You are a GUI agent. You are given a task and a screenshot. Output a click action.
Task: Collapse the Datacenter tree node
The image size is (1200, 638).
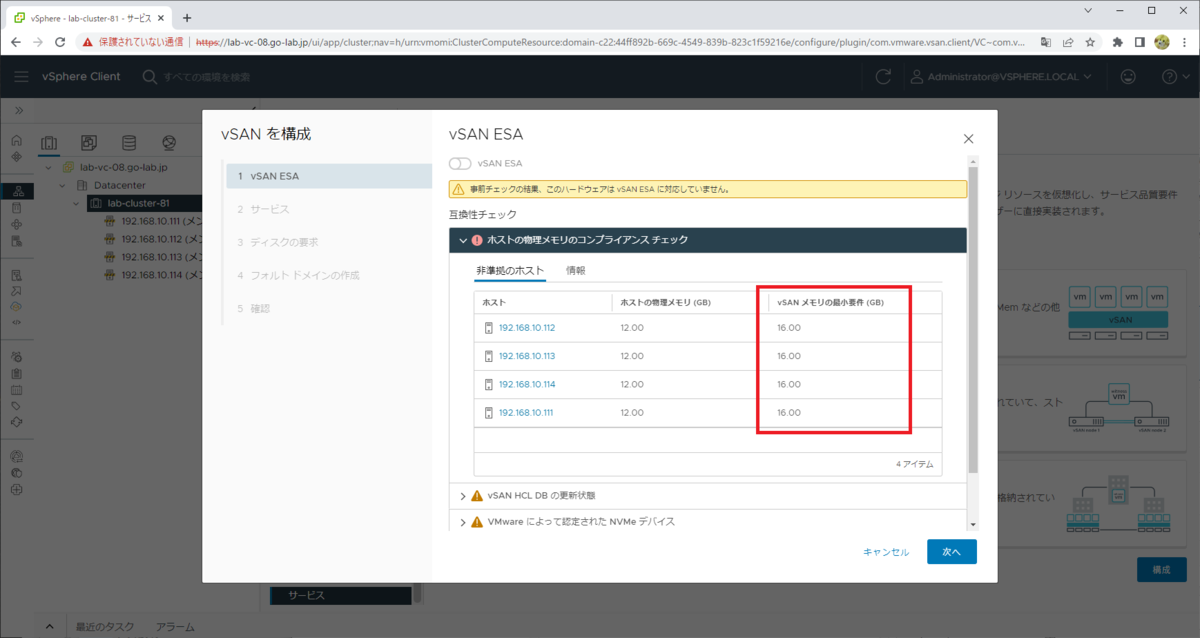coord(62,185)
